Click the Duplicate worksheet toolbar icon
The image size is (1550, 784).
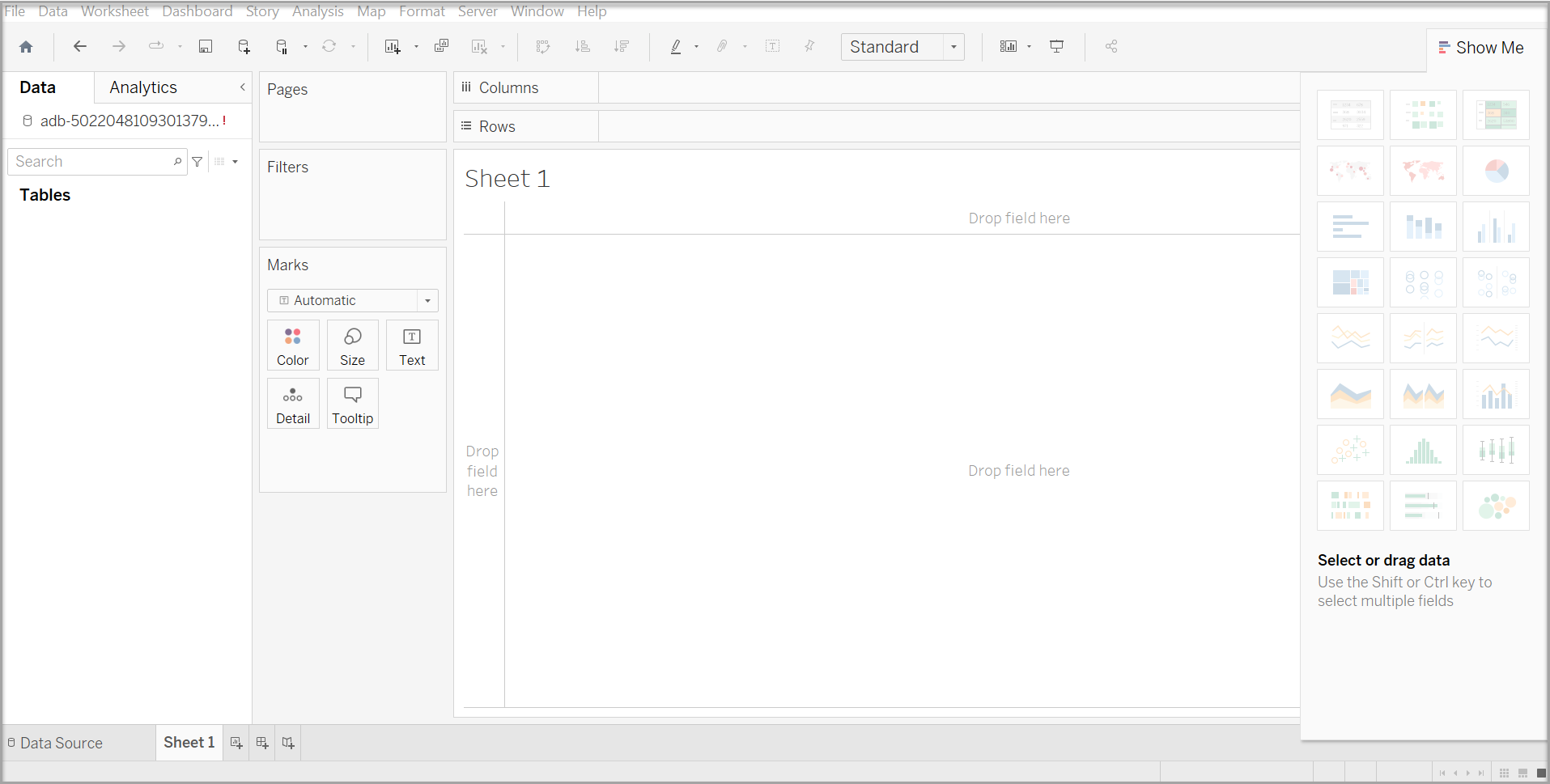pos(441,47)
